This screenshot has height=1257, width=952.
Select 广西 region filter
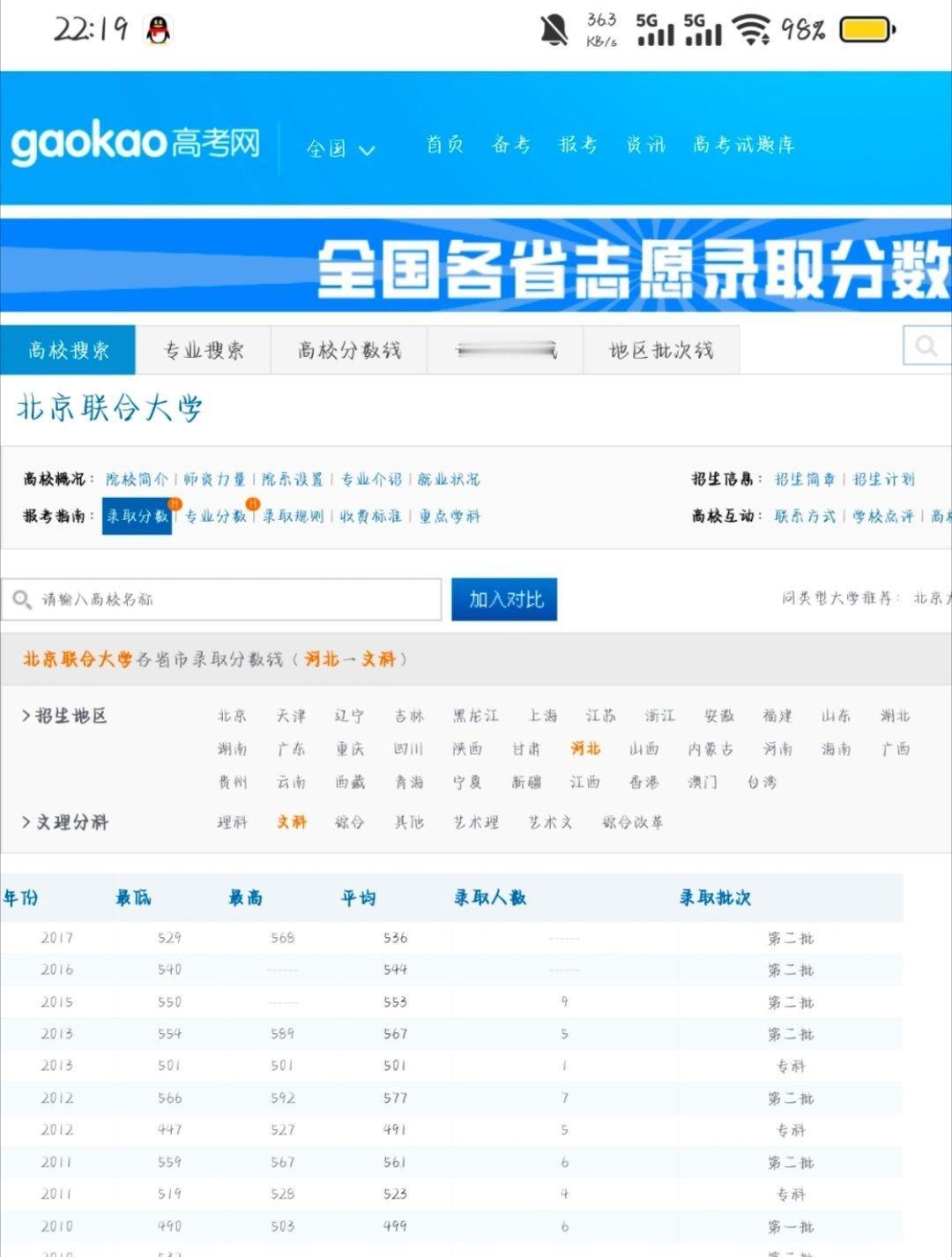tap(895, 749)
